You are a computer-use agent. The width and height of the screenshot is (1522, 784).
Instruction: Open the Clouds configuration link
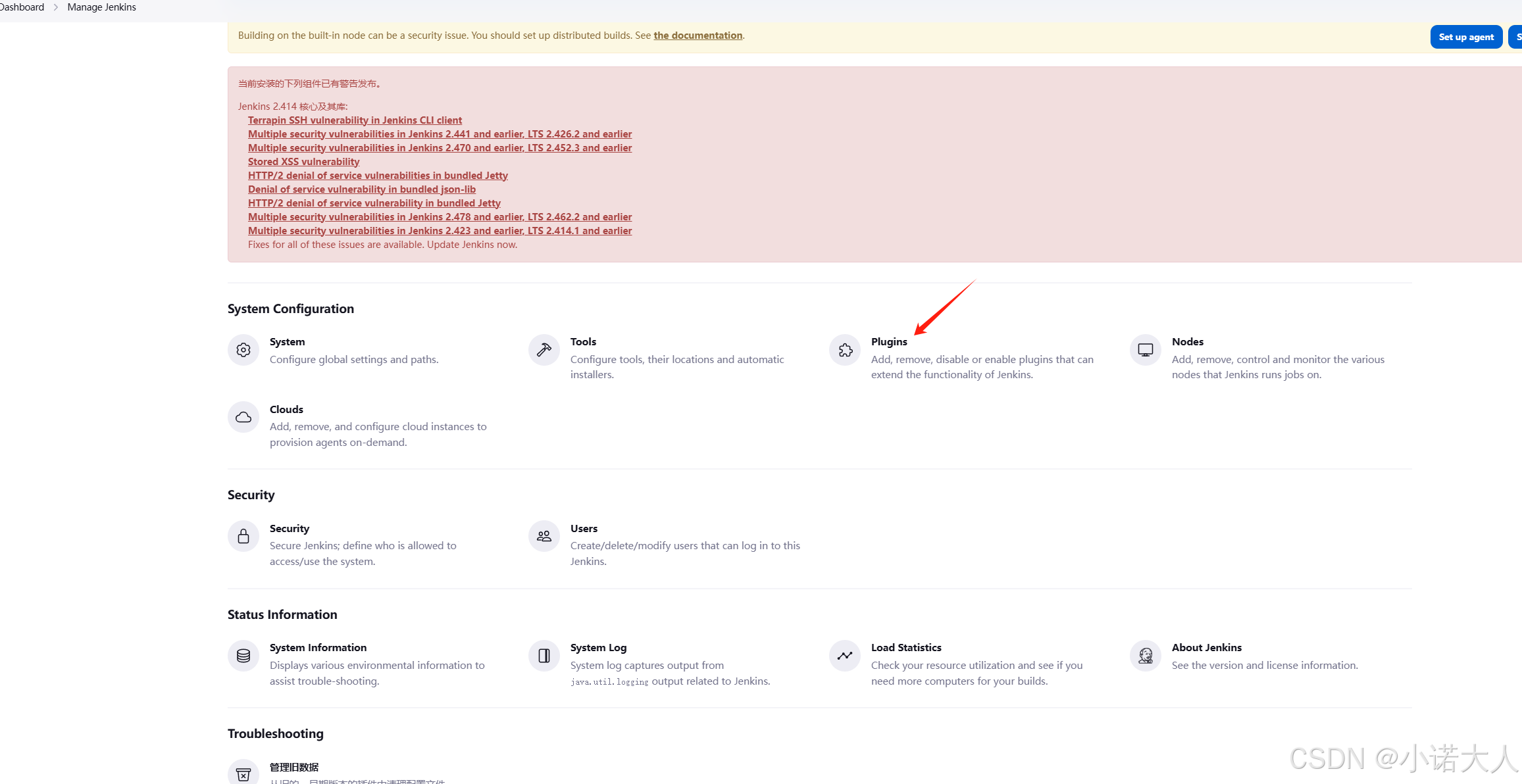click(x=286, y=409)
